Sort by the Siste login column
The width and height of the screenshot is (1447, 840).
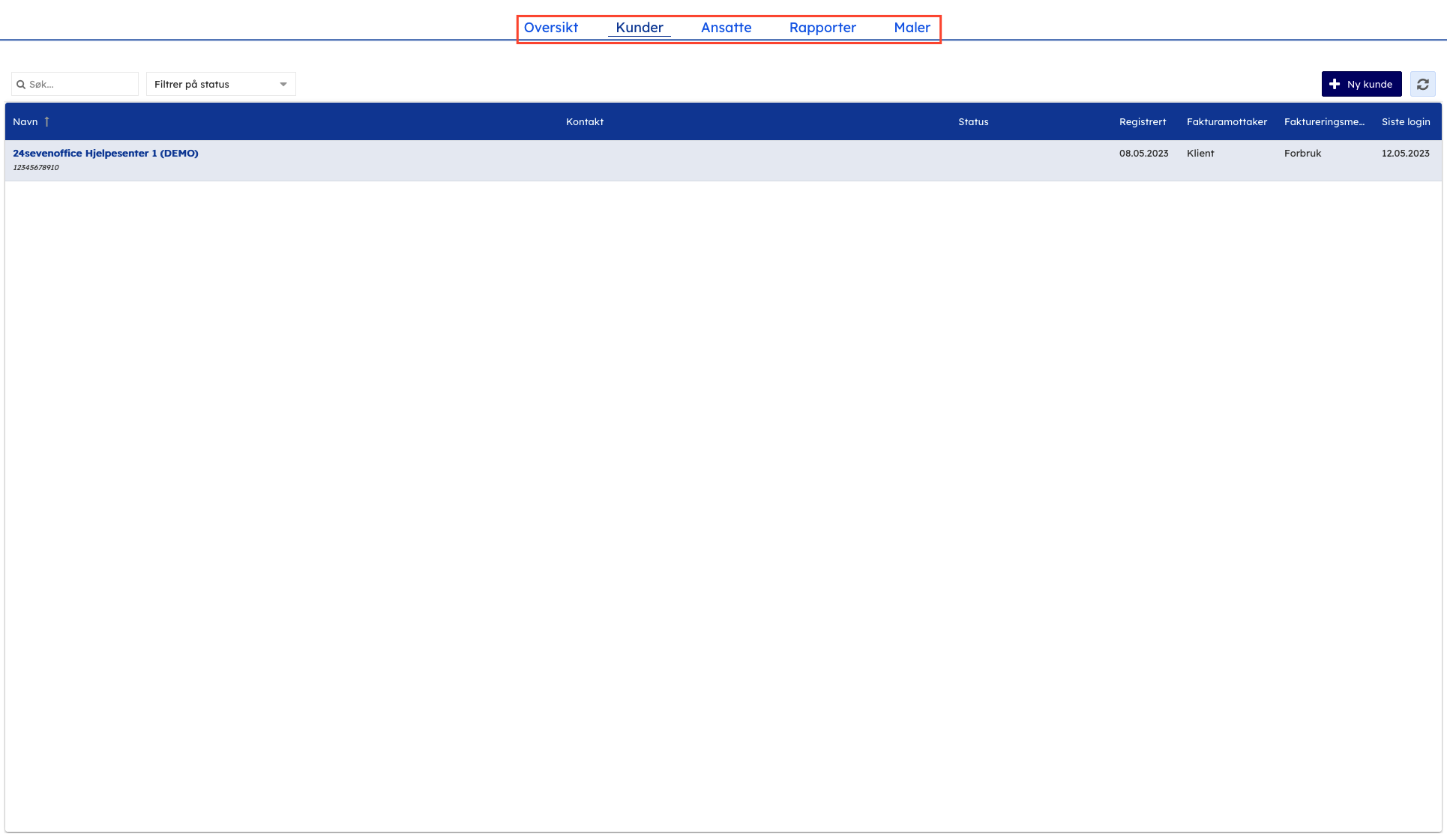click(1405, 121)
